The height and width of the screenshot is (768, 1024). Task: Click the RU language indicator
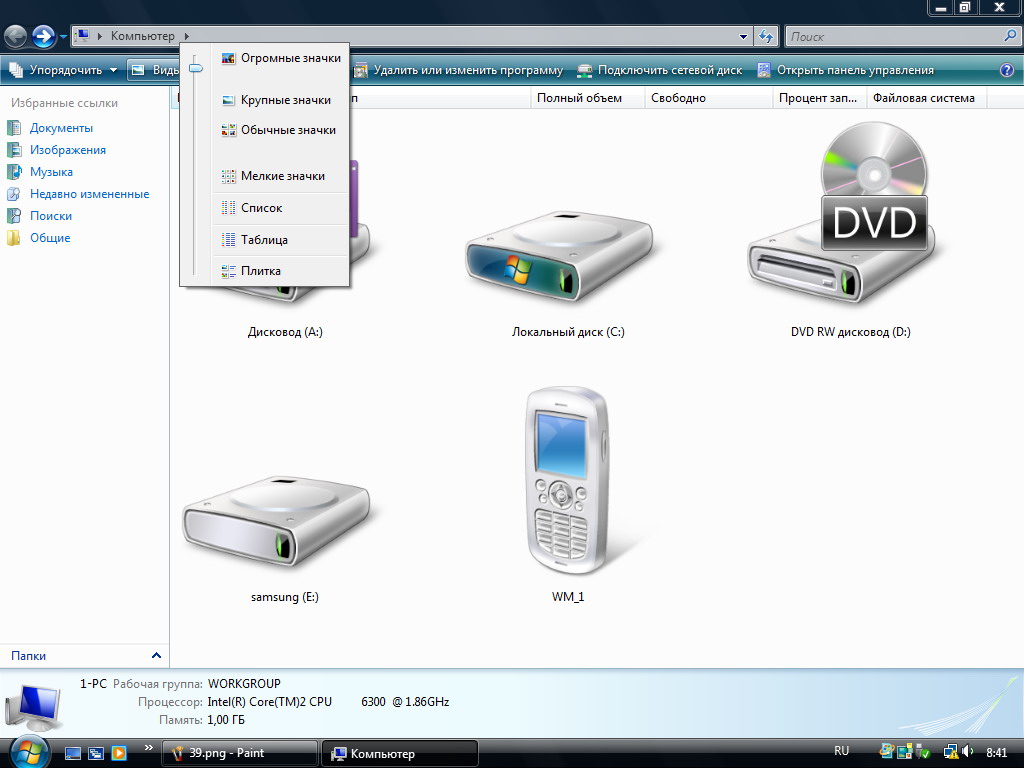point(841,752)
